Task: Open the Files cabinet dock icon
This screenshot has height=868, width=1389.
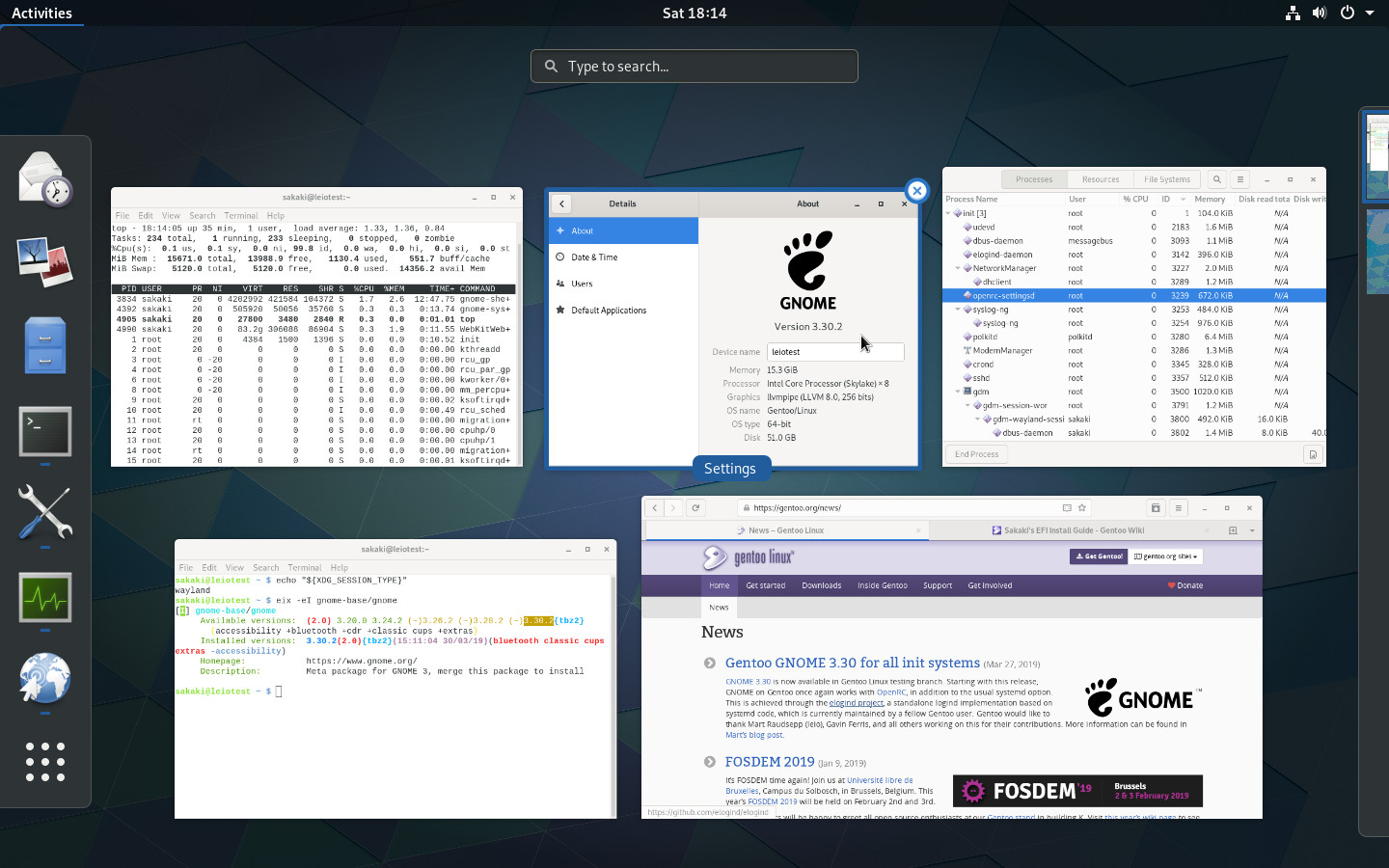Action: pyautogui.click(x=45, y=345)
